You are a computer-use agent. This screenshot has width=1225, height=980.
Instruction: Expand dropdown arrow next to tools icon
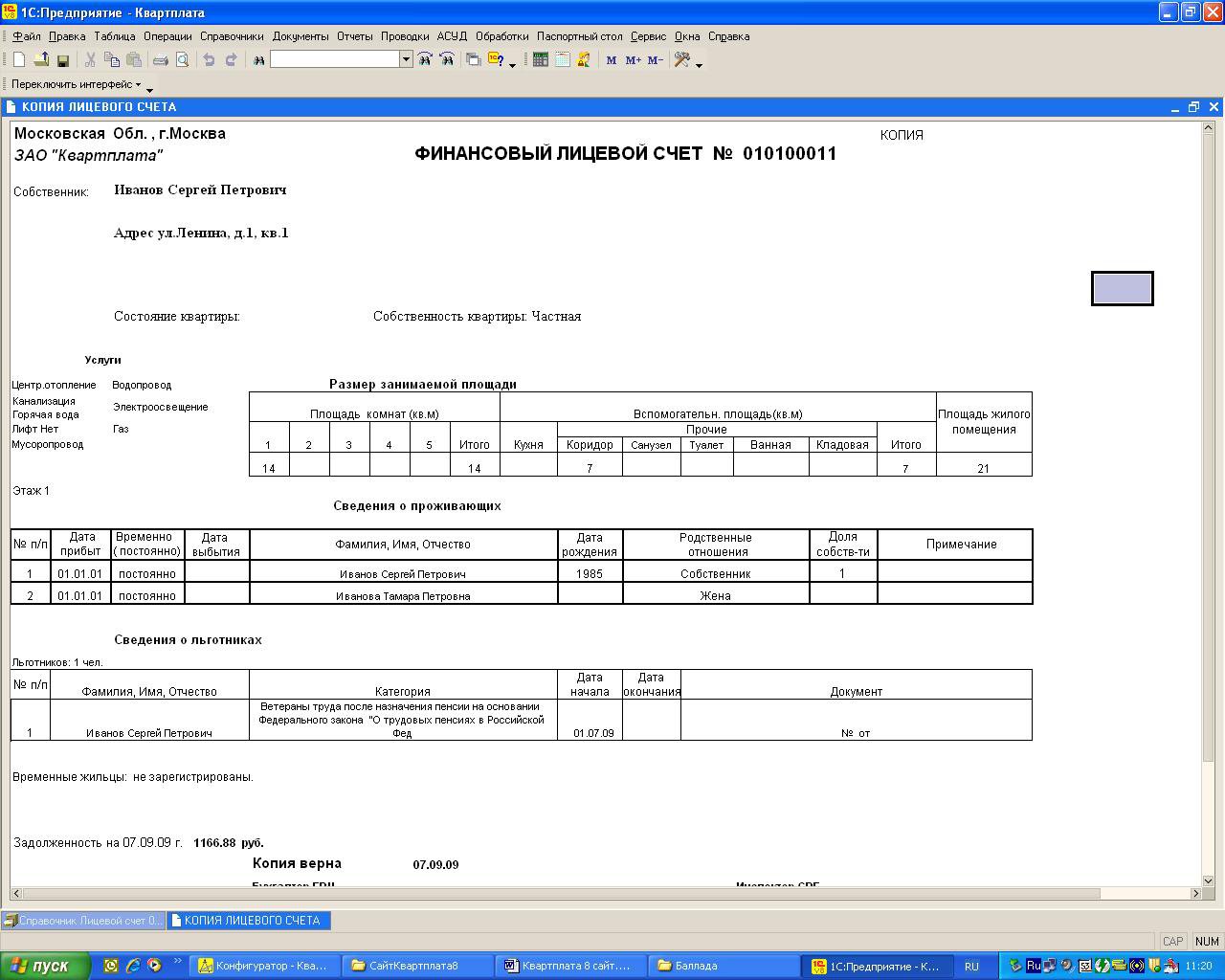click(x=700, y=65)
